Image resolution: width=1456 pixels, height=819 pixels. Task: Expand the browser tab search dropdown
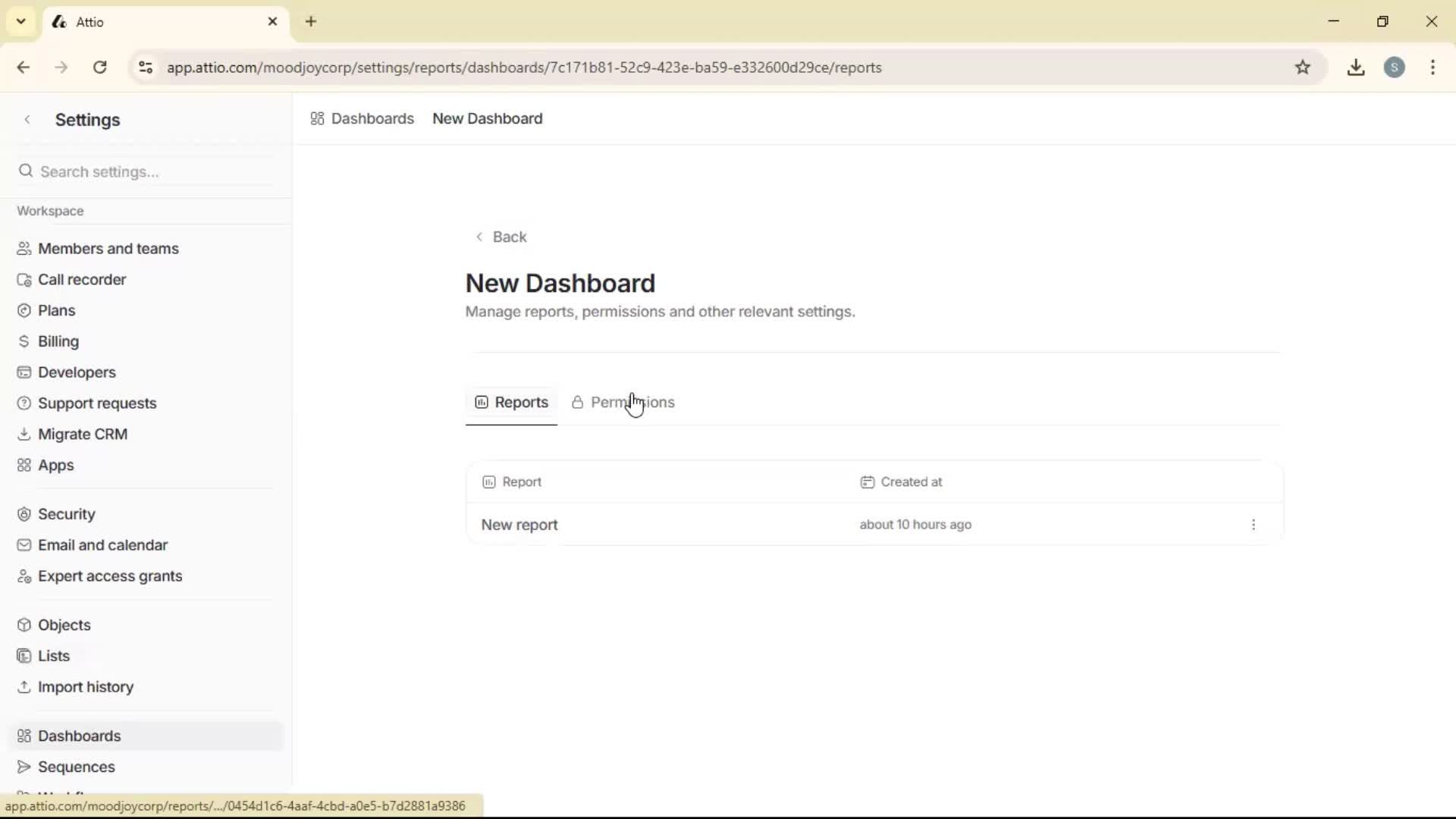[x=20, y=21]
